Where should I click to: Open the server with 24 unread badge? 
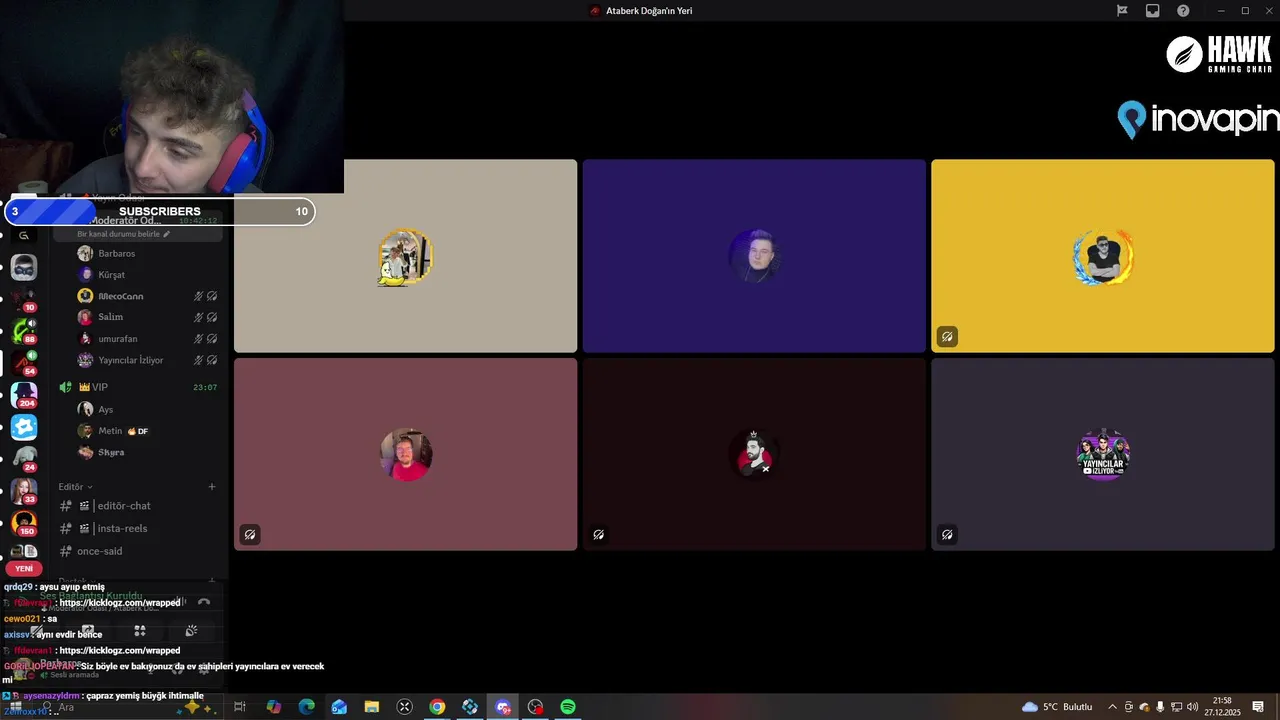(24, 459)
